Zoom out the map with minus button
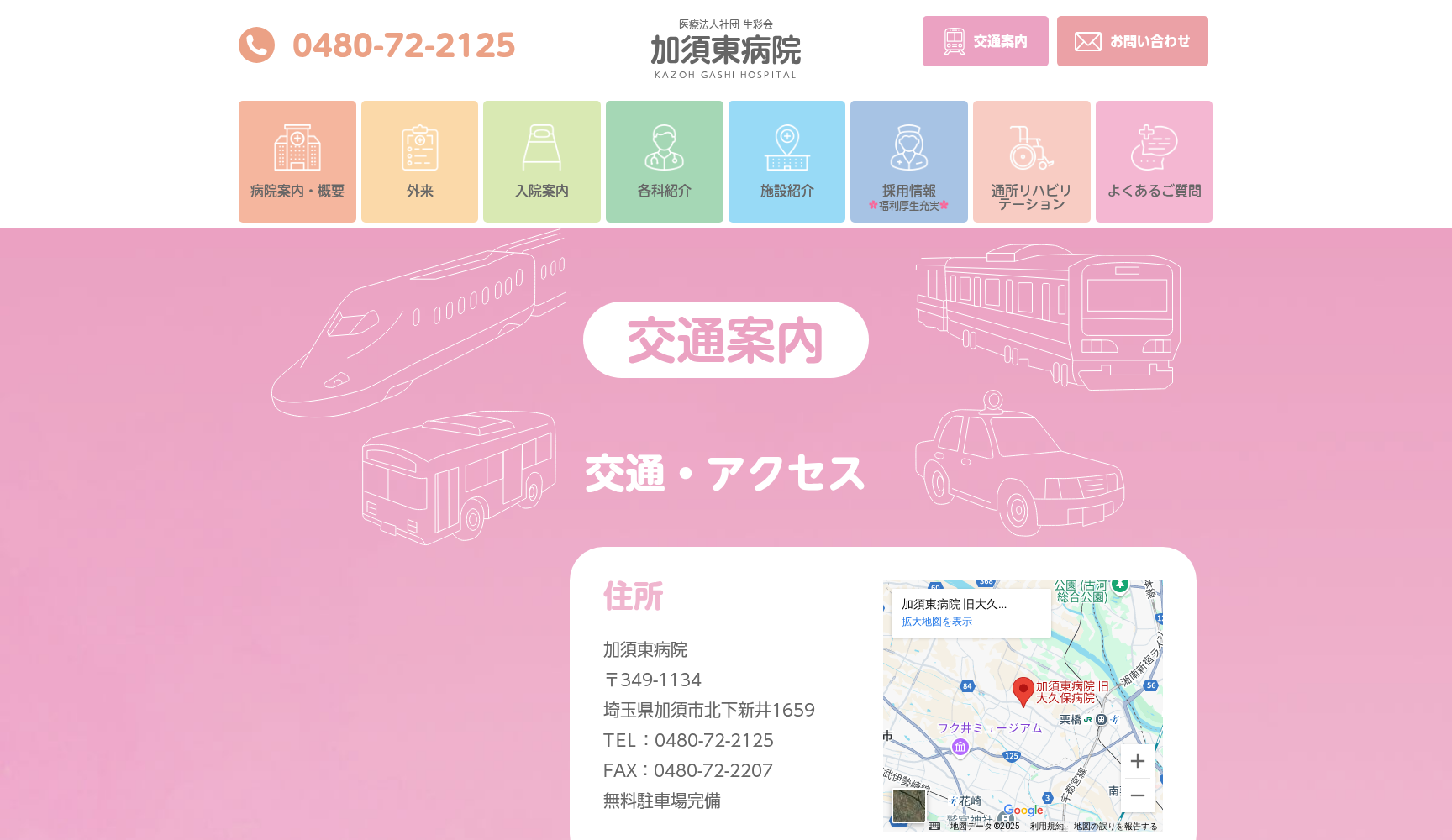This screenshot has height=840, width=1452. pos(1137,795)
